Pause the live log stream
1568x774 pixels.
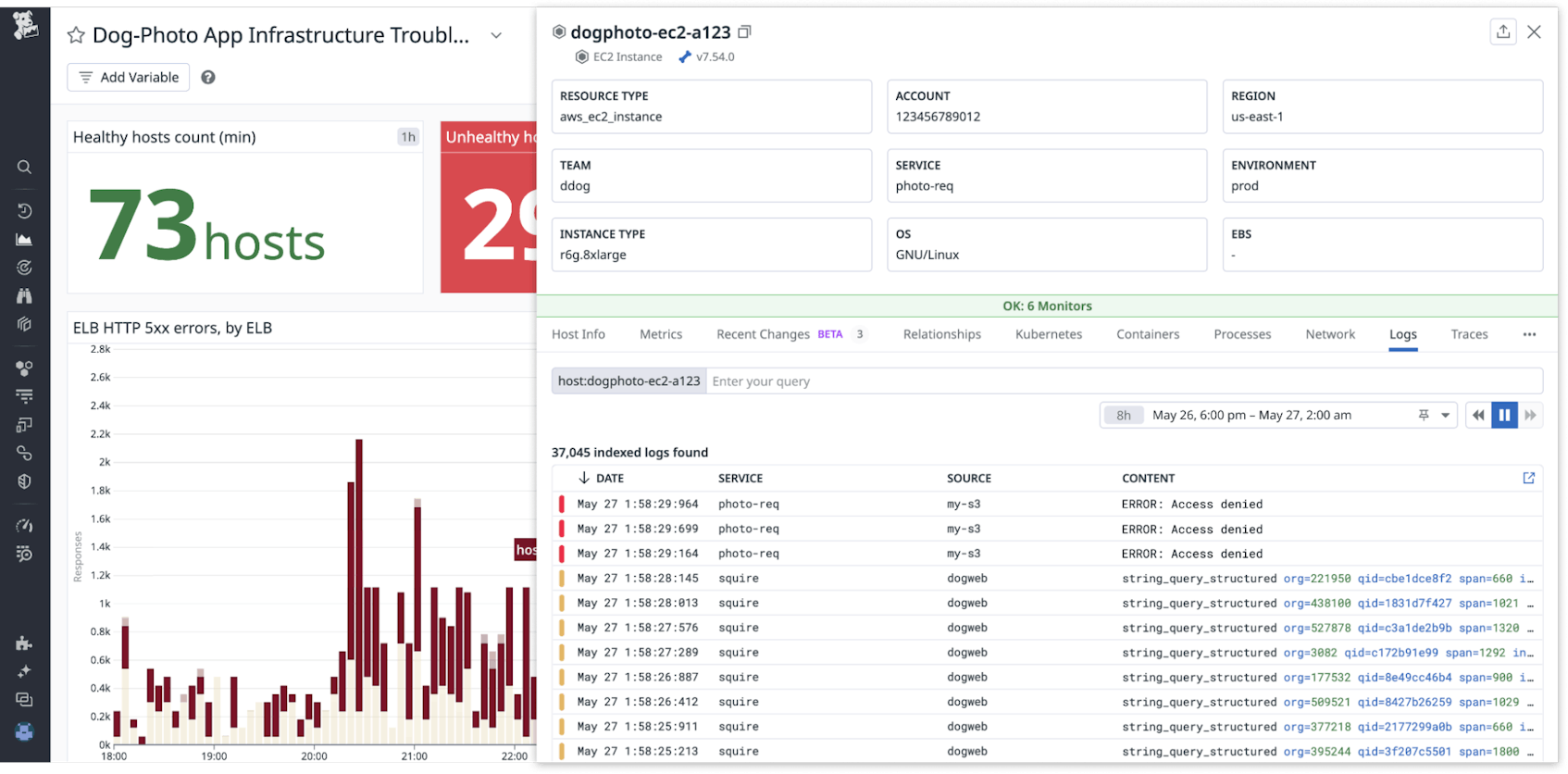tap(1504, 416)
